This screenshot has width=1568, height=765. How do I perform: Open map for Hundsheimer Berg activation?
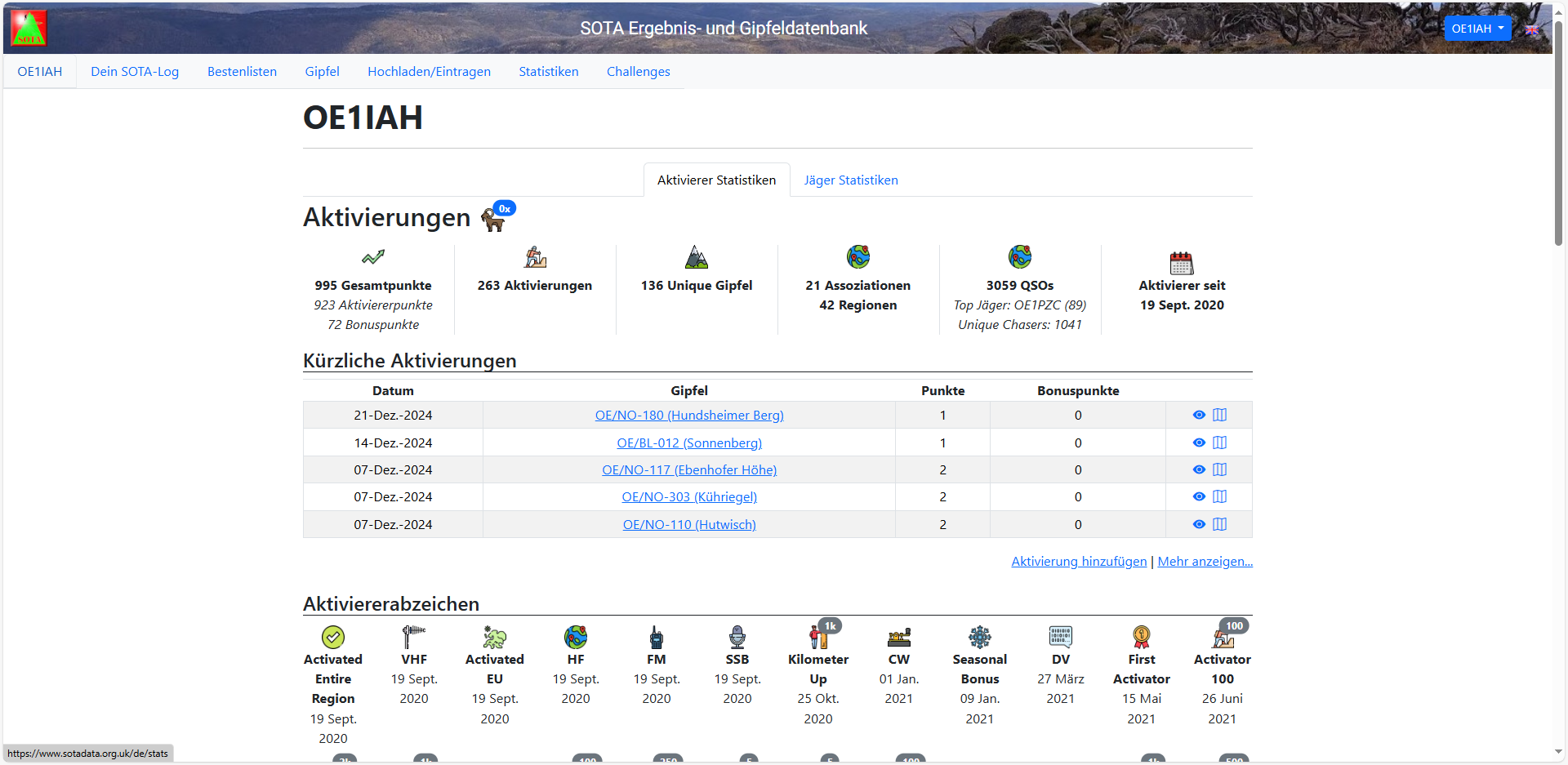tap(1219, 415)
